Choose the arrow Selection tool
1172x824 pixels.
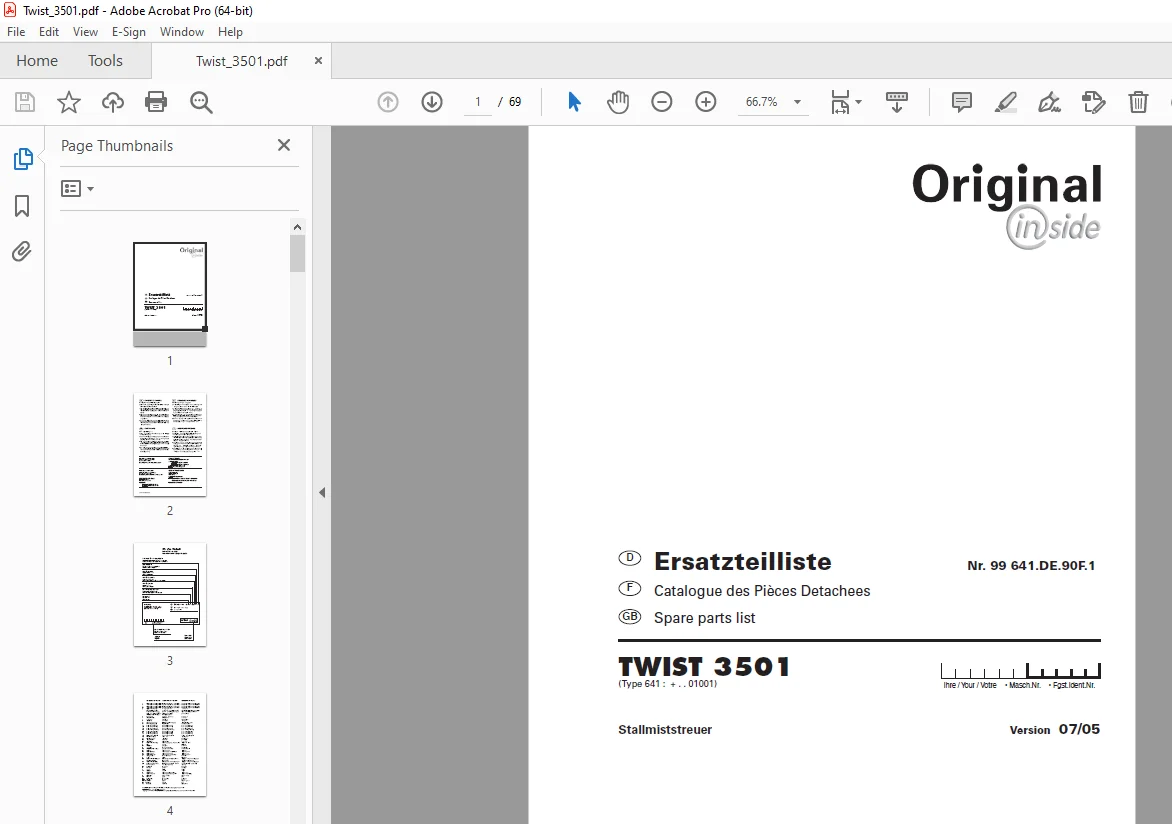574,102
